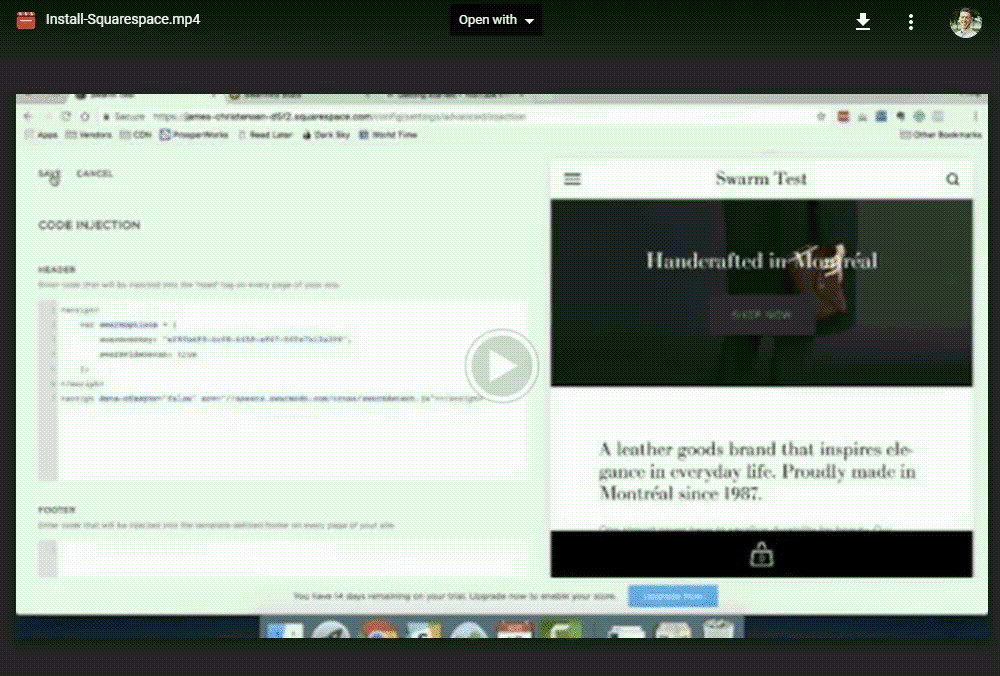Click the red video file icon beside the filename
Viewport: 1000px width, 676px height.
tap(25, 18)
